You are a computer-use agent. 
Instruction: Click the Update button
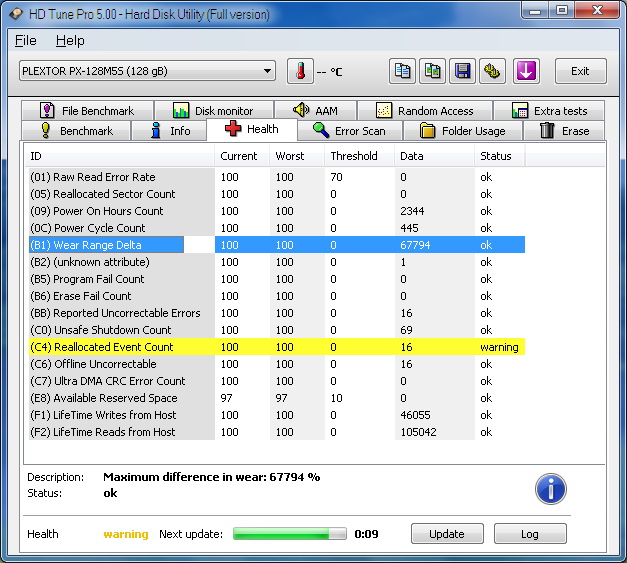[x=447, y=534]
